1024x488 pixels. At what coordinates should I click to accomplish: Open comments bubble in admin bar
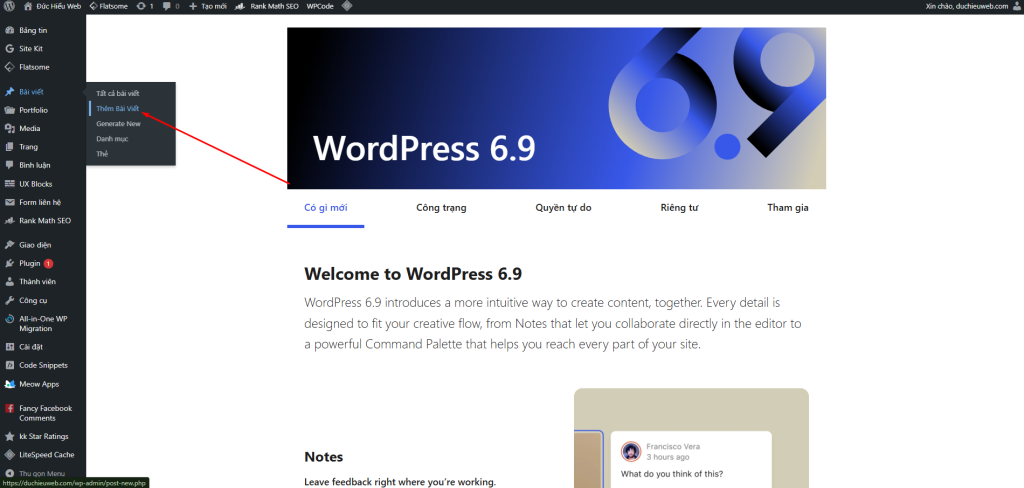[167, 6]
